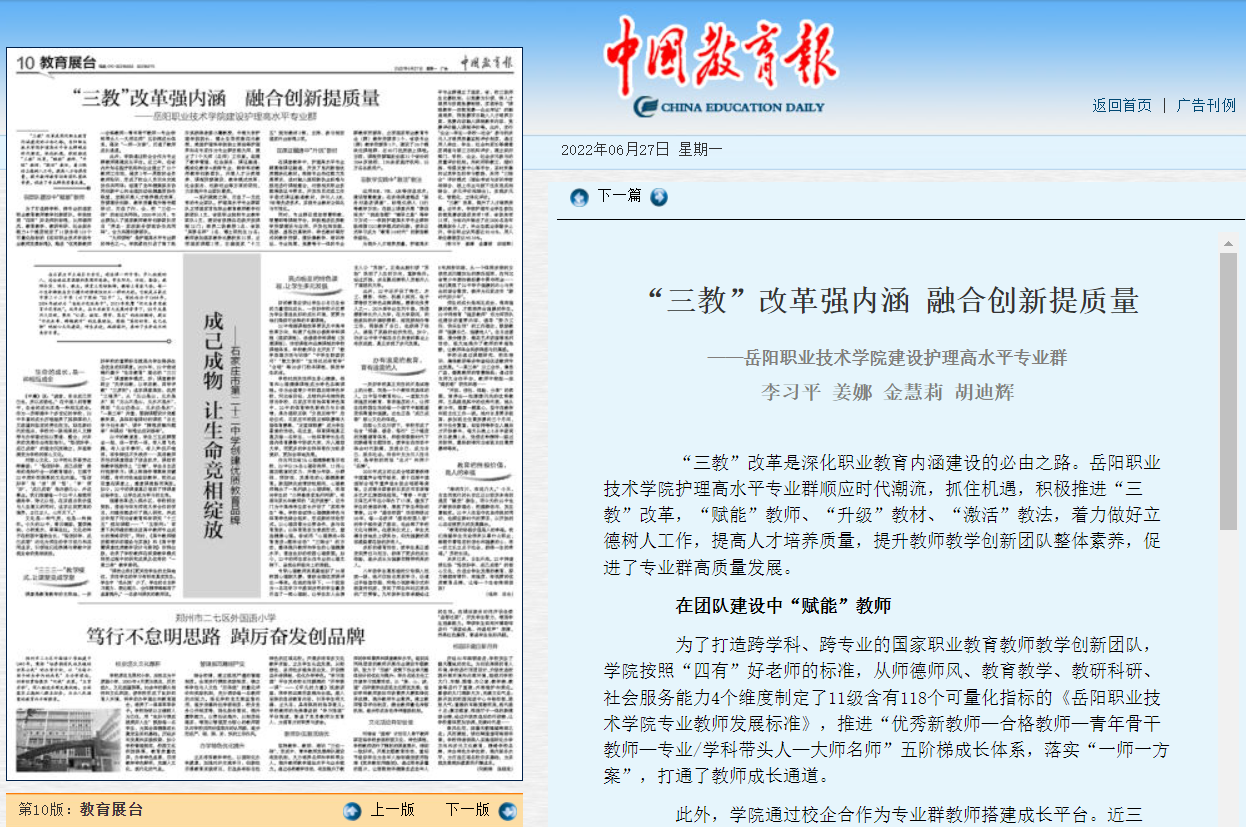Image resolution: width=1246 pixels, height=827 pixels.
Task: Select the "三教"改革强内涵 headline on the page thumbnail
Action: point(226,98)
